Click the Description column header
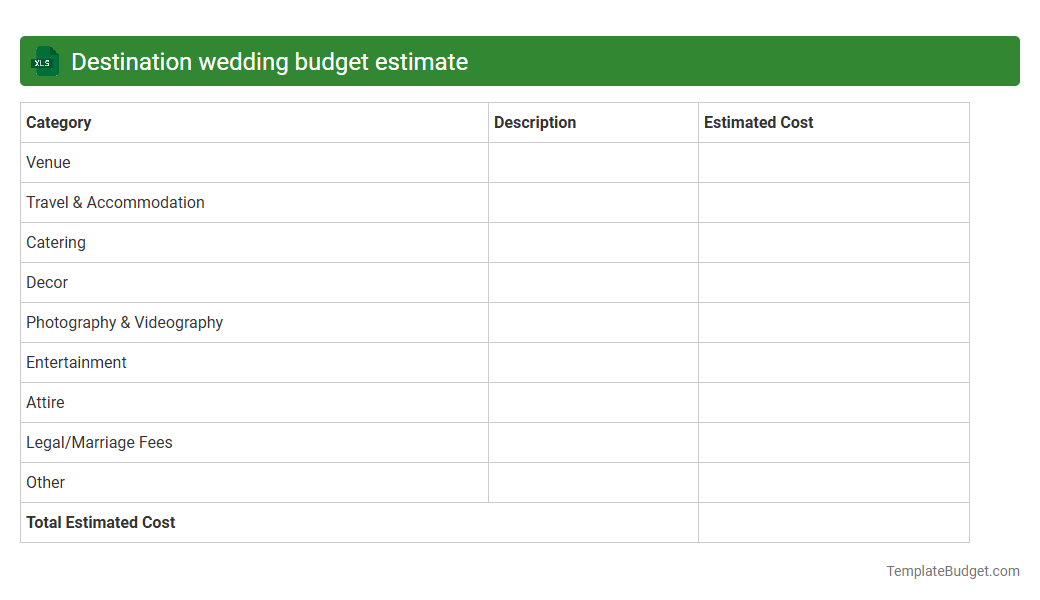Screen dimensions: 1040x600 point(535,122)
